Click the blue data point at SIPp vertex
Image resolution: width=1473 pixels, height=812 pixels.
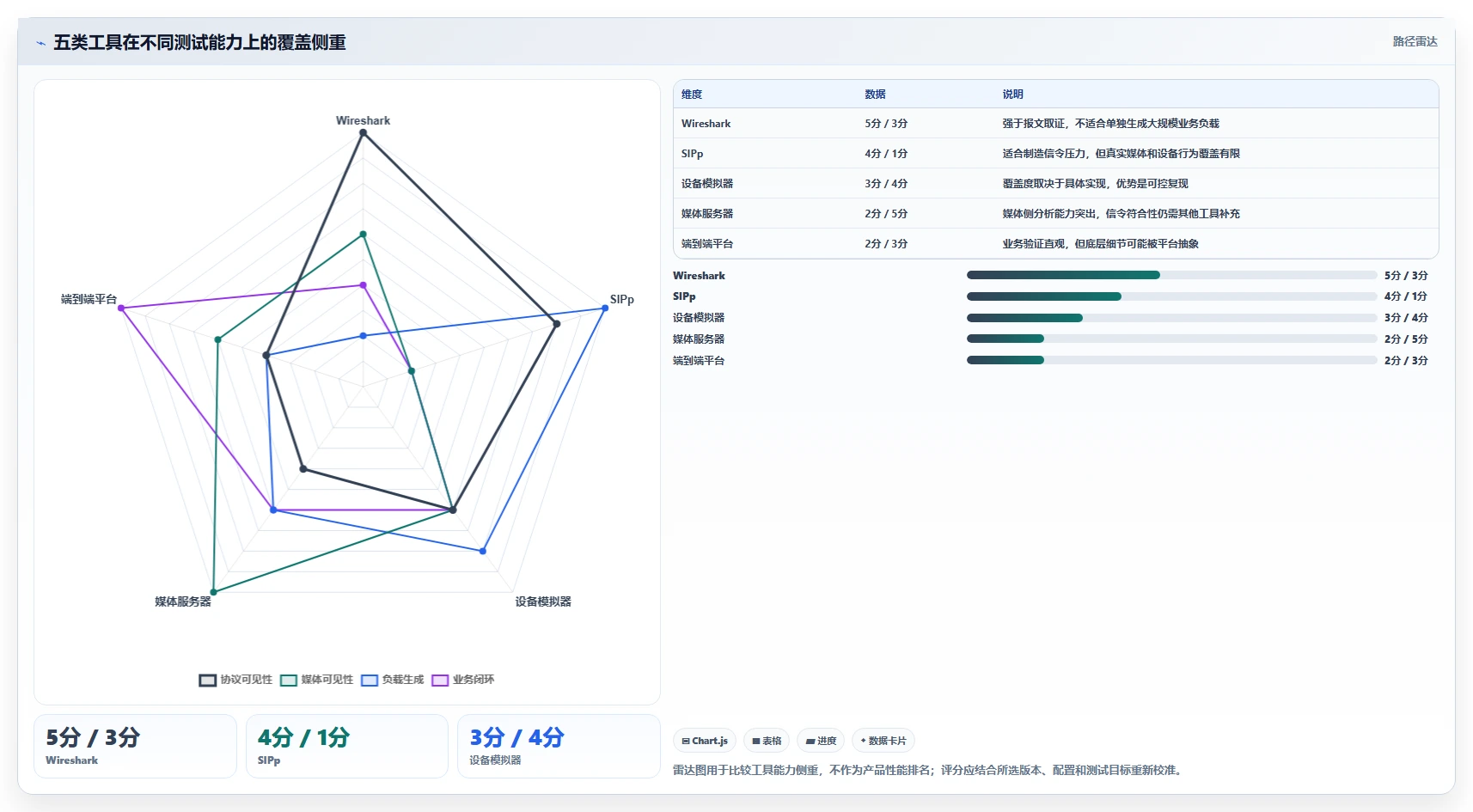(605, 308)
